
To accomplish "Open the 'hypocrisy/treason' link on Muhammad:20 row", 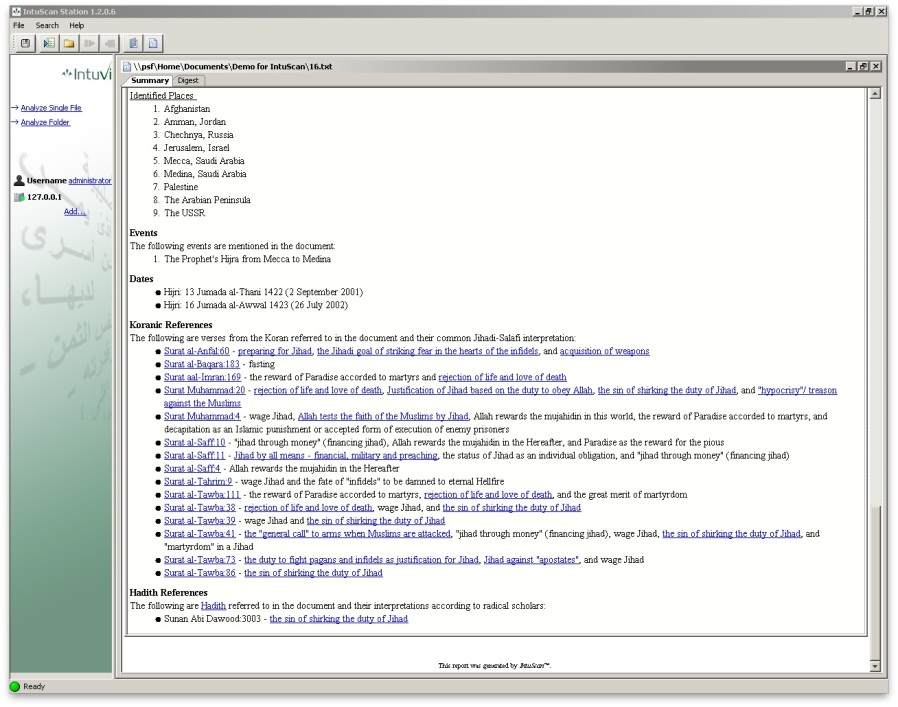I will pyautogui.click(x=797, y=391).
